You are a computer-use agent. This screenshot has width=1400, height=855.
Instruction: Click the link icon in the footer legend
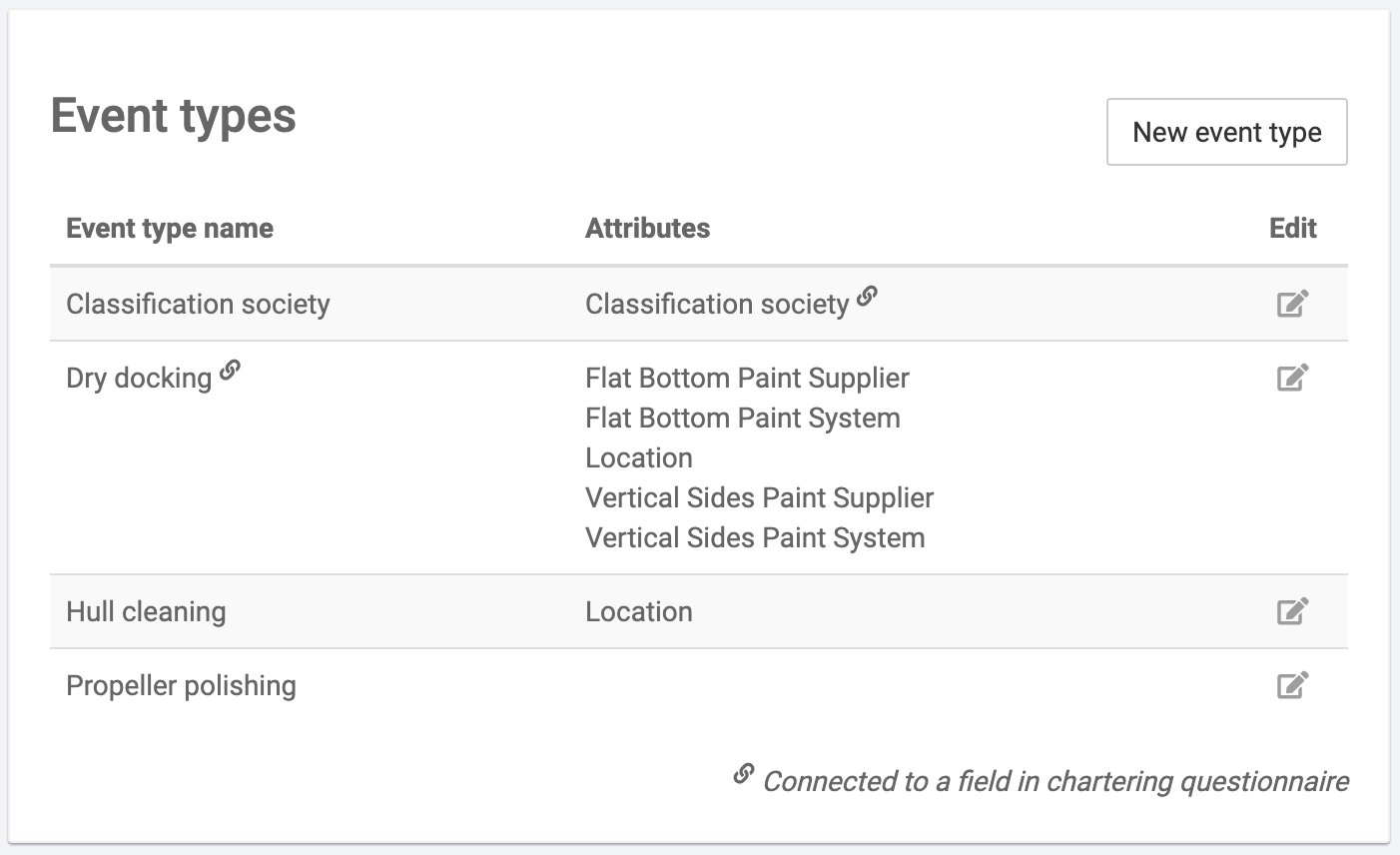pyautogui.click(x=743, y=773)
